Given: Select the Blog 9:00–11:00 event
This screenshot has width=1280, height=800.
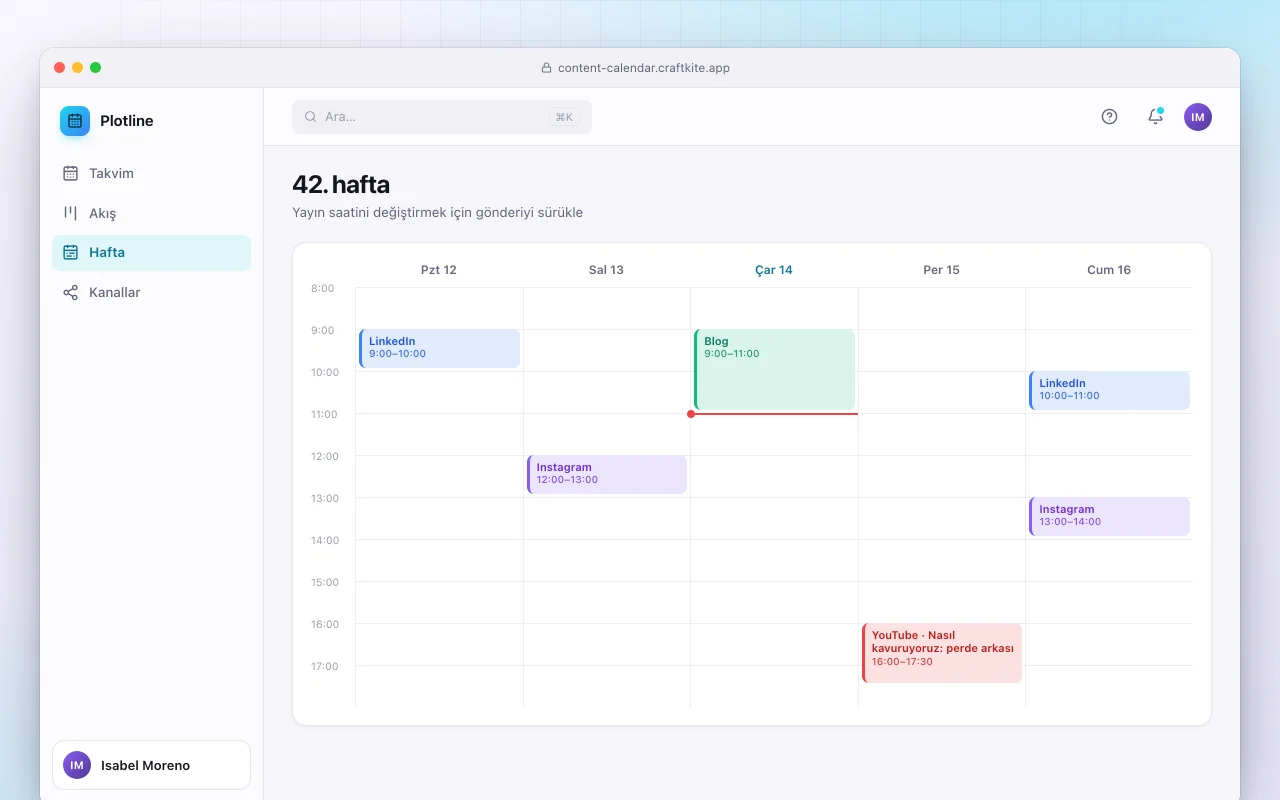Looking at the screenshot, I should point(774,369).
